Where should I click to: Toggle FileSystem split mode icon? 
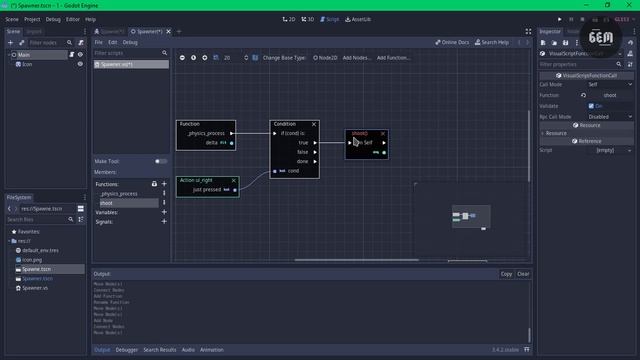coord(81,209)
